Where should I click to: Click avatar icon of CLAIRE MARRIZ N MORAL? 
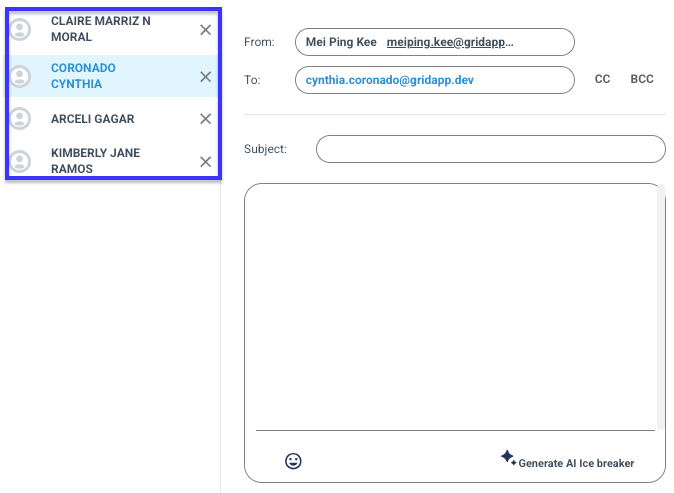[20, 30]
